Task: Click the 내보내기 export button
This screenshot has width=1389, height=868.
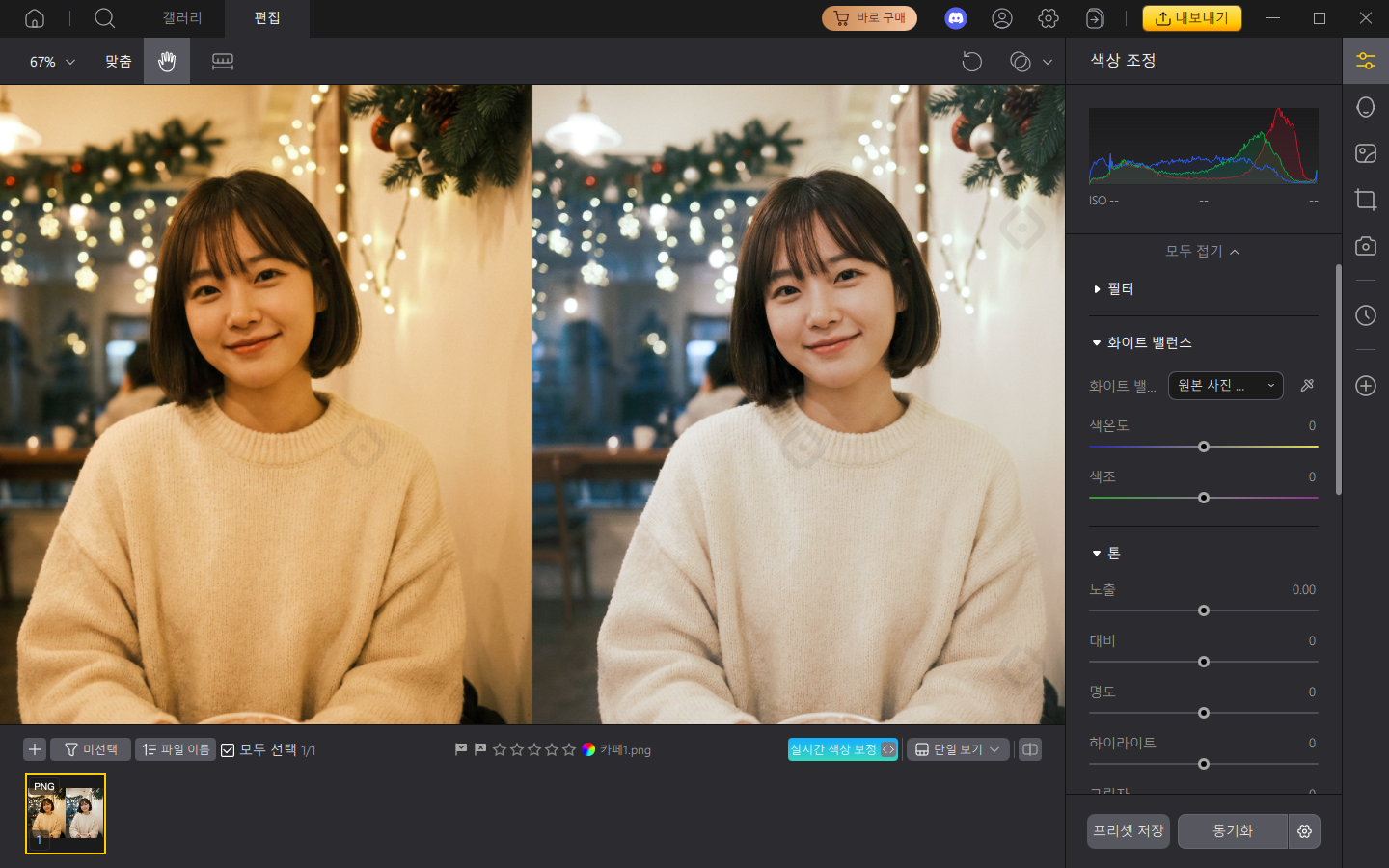Action: click(x=1191, y=18)
